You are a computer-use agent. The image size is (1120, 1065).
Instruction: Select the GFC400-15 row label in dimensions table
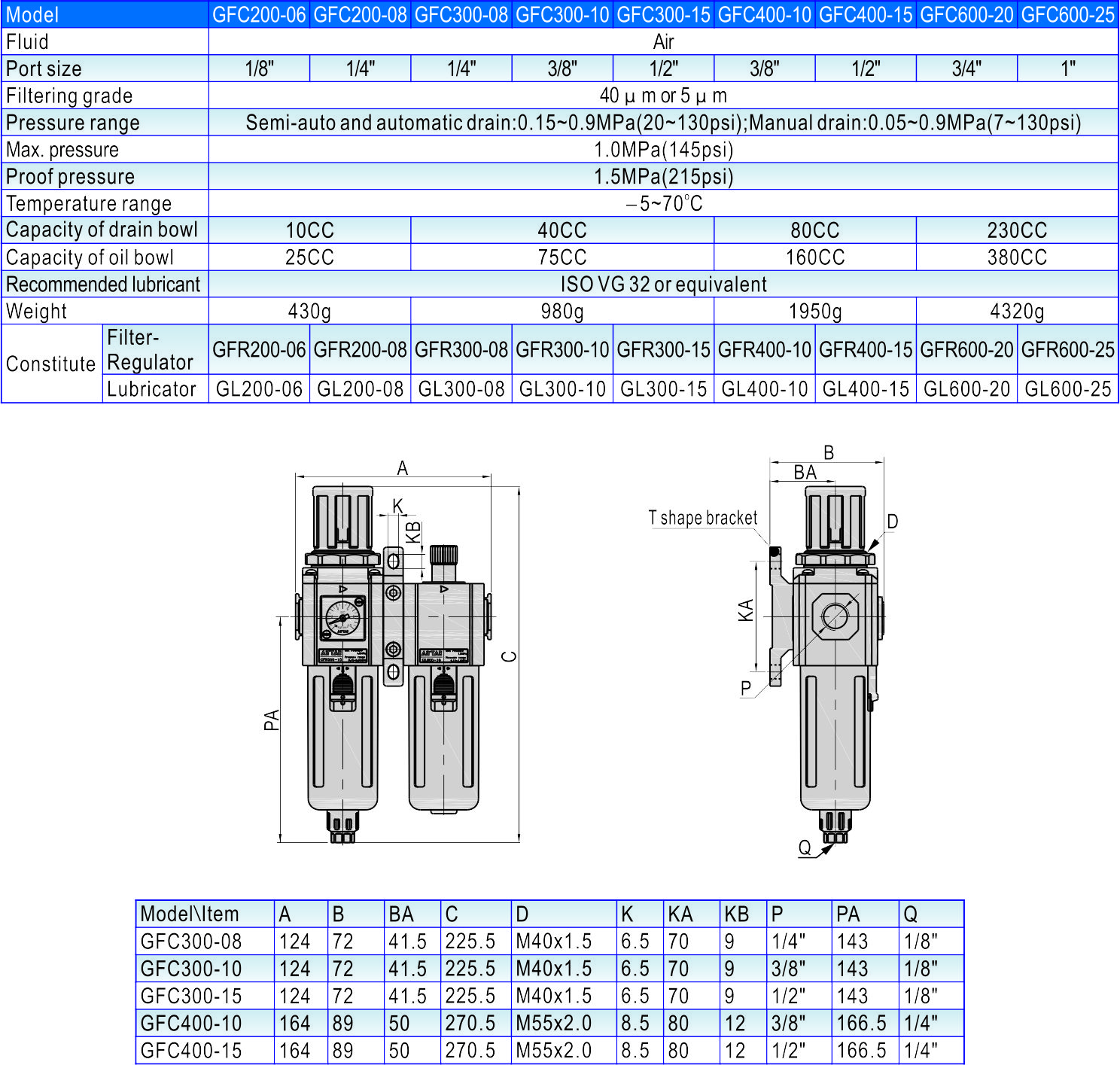(x=191, y=1050)
